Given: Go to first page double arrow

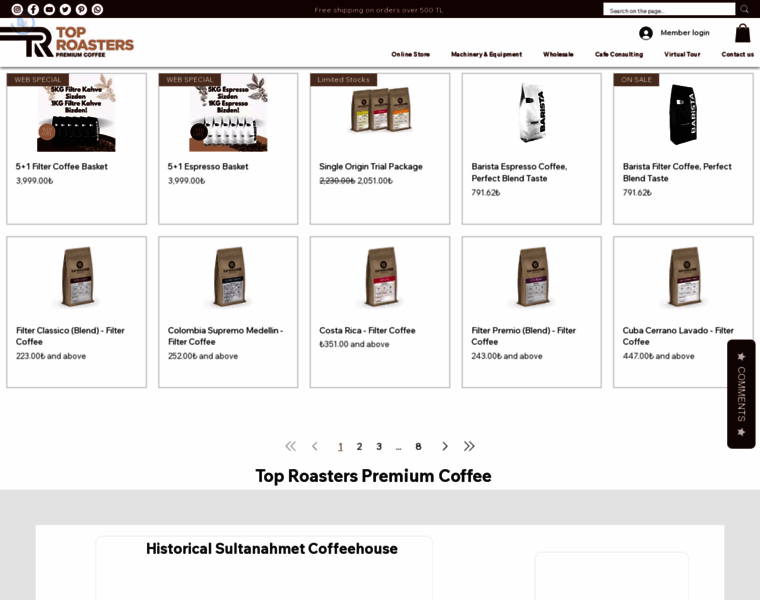Looking at the screenshot, I should [x=290, y=446].
